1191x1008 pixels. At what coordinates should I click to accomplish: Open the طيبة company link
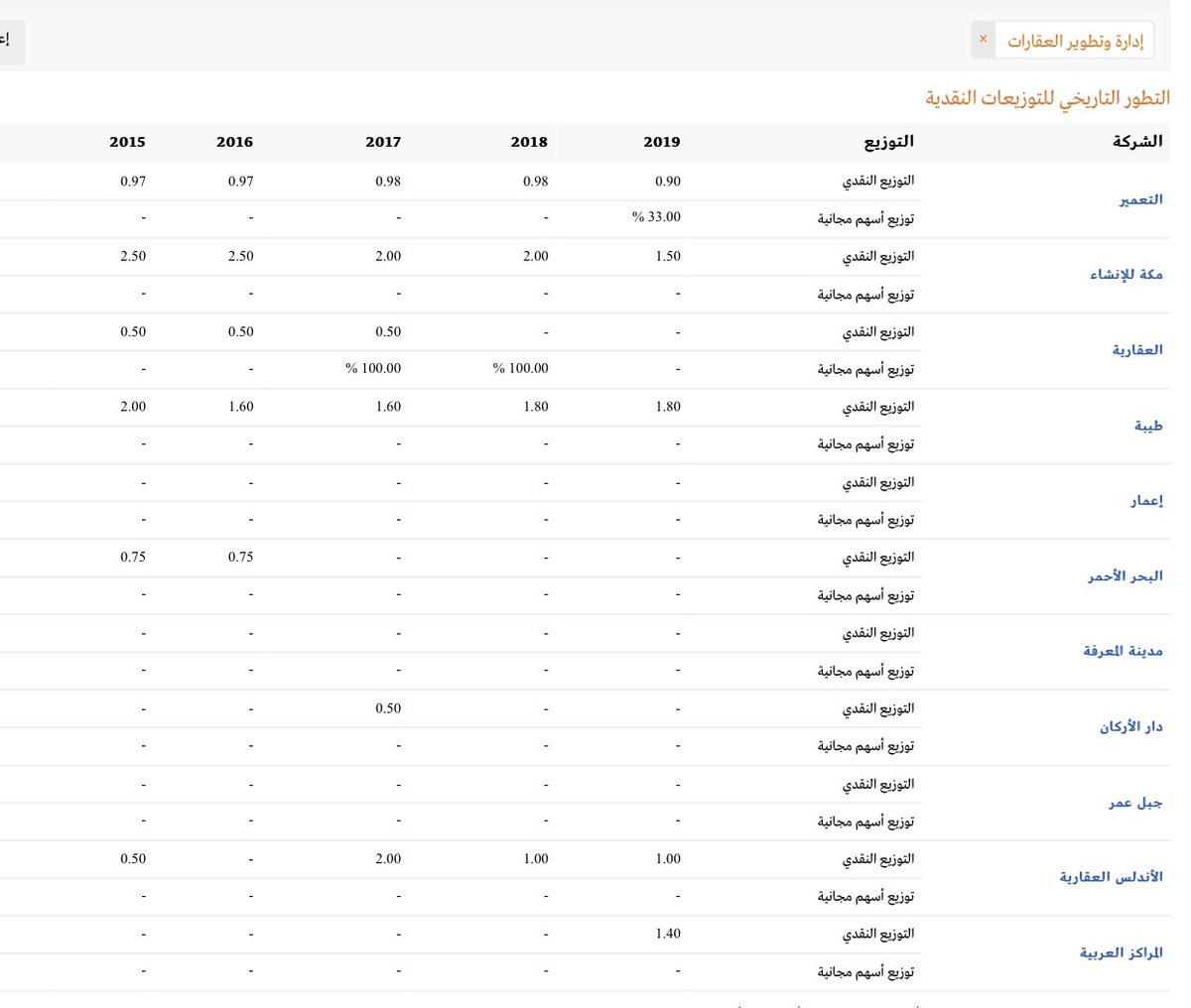coord(1148,426)
